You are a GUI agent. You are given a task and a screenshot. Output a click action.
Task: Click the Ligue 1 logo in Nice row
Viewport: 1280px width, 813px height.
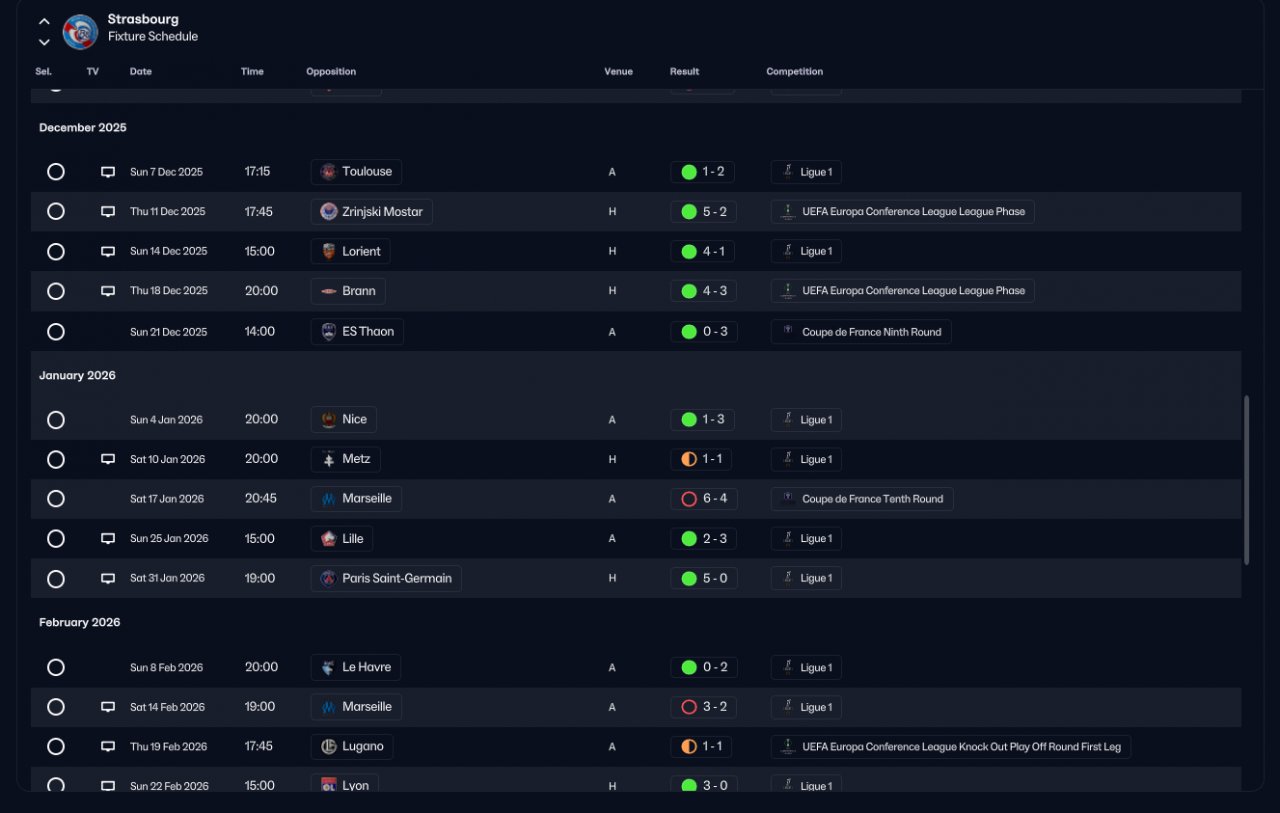[x=788, y=420]
